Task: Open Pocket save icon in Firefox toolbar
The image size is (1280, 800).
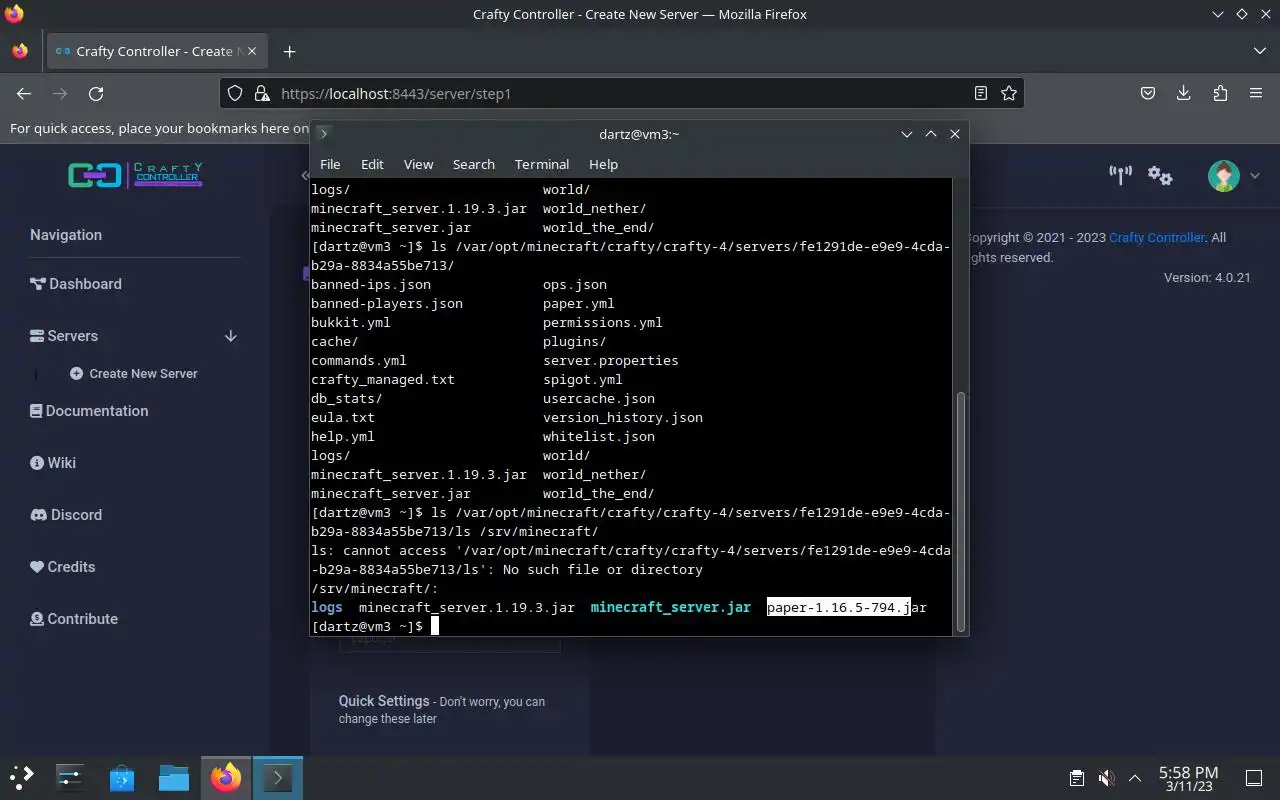Action: [1148, 93]
